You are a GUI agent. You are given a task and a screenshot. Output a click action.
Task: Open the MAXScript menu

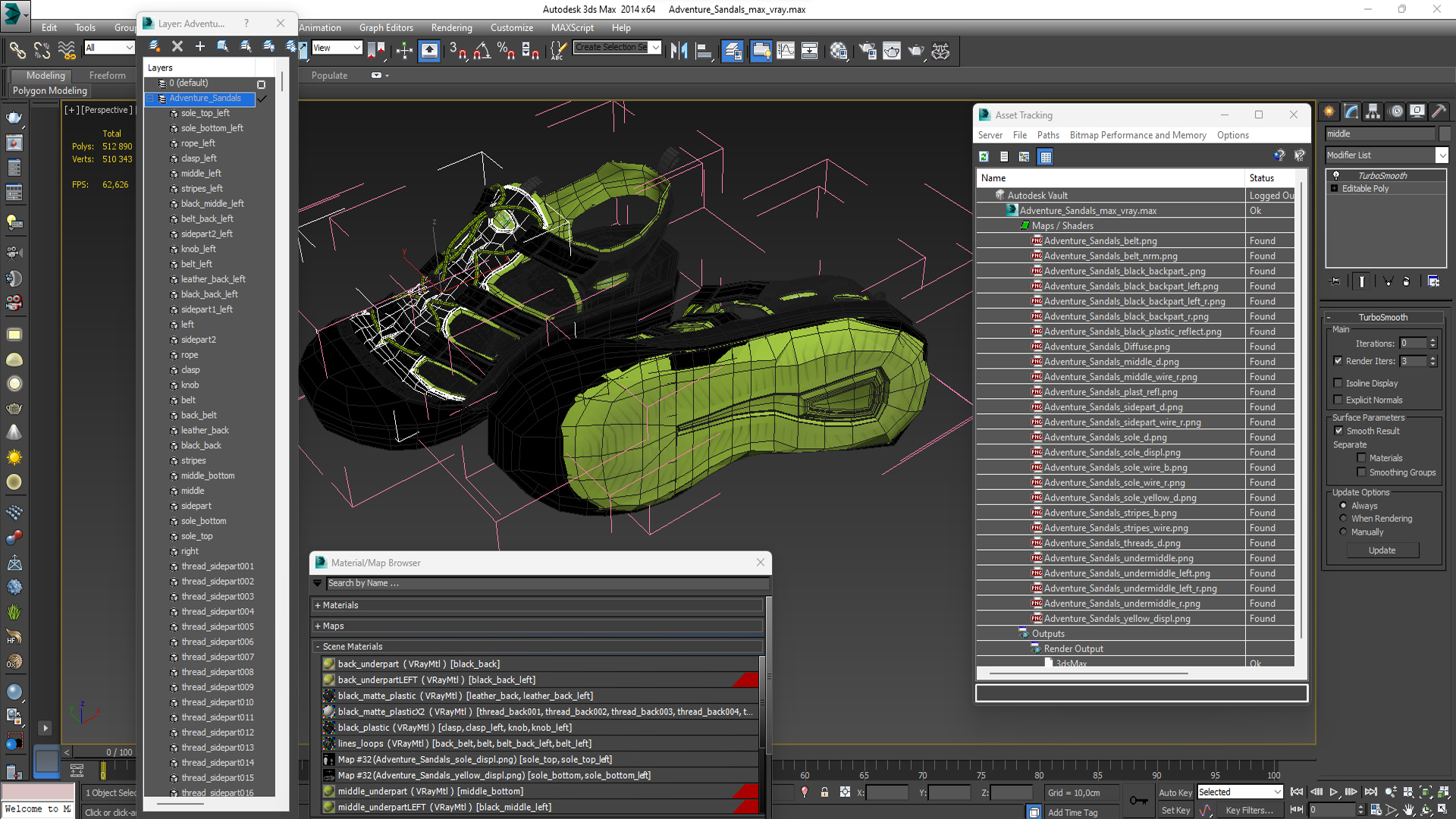pyautogui.click(x=572, y=27)
